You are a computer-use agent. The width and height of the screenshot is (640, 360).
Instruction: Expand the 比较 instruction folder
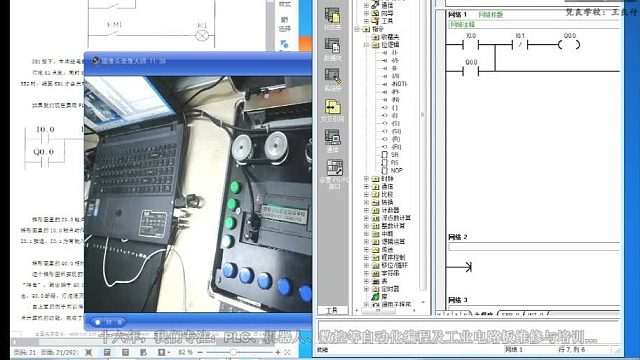(366, 194)
